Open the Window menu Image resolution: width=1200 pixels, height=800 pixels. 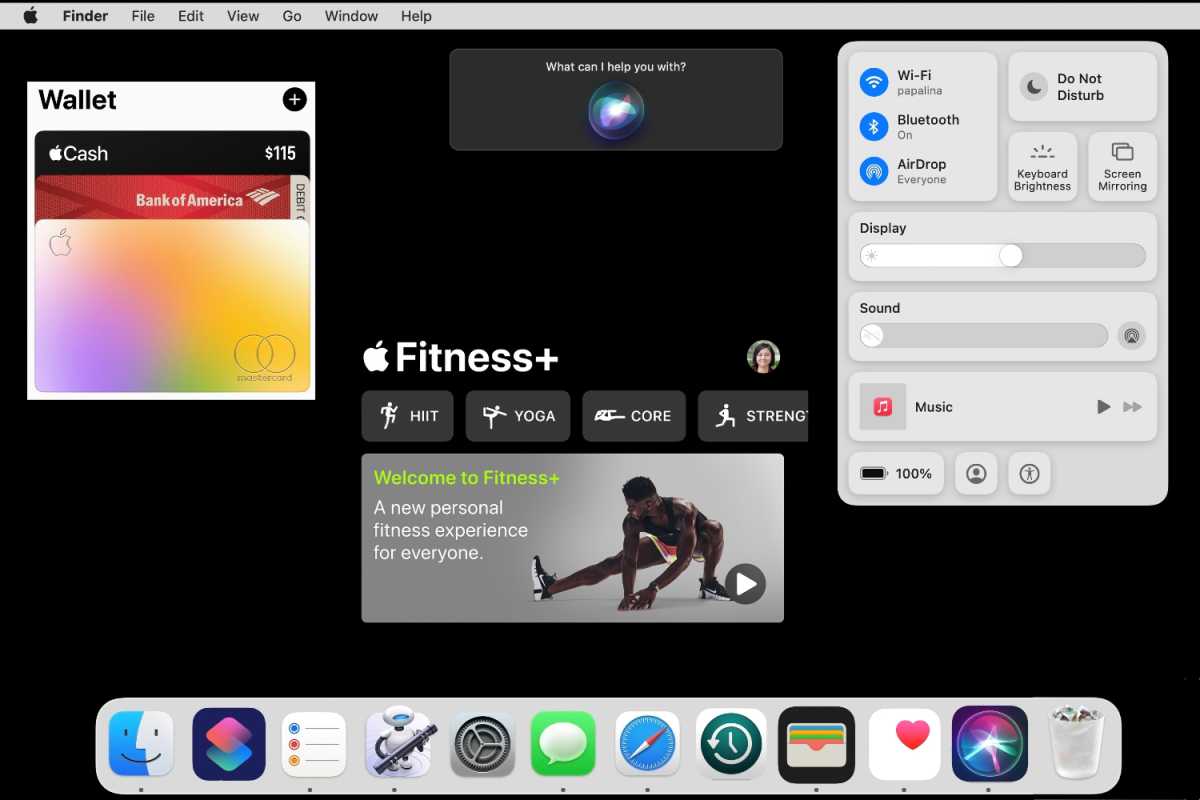point(351,16)
